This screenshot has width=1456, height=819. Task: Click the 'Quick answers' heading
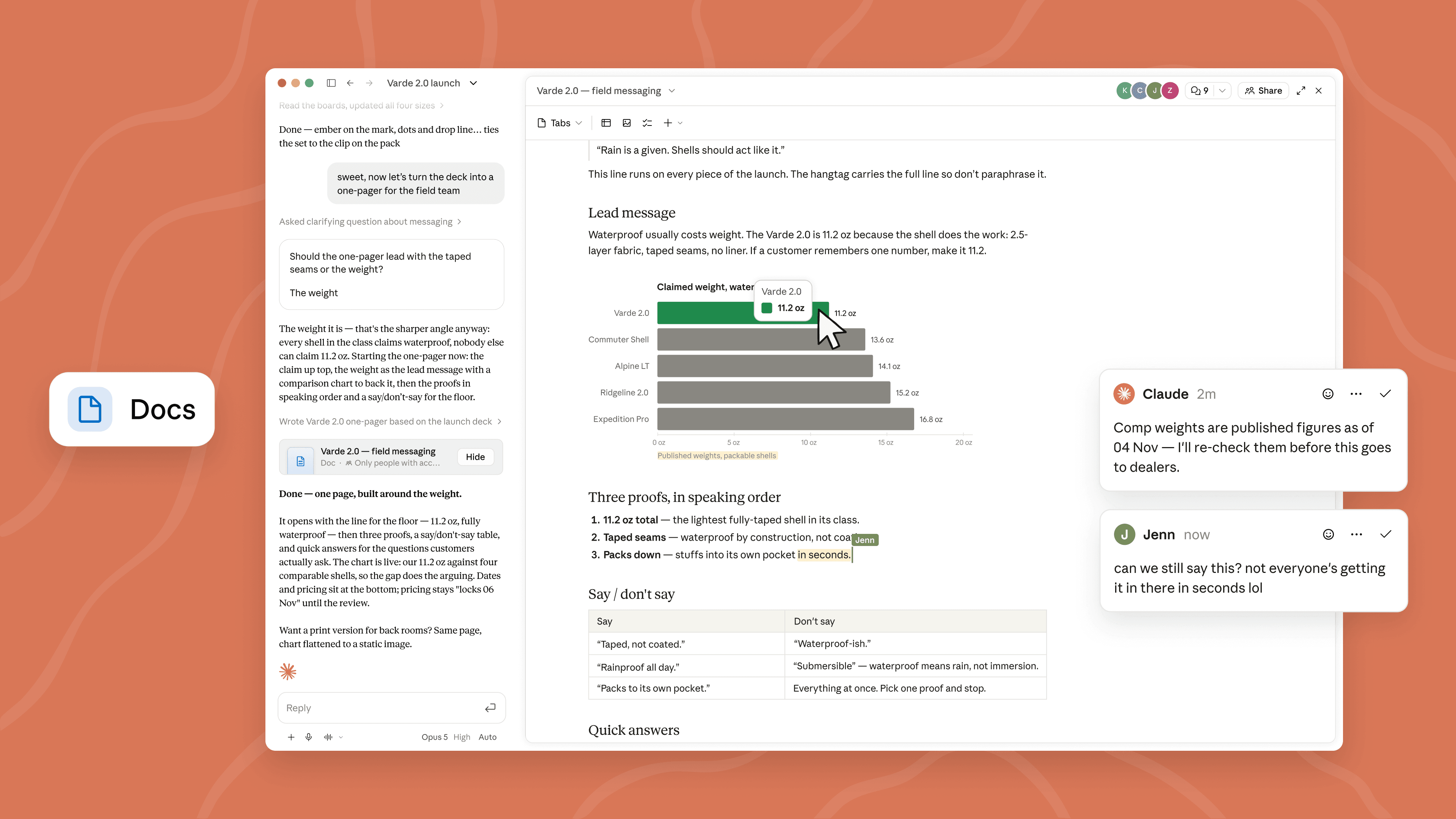(x=634, y=730)
